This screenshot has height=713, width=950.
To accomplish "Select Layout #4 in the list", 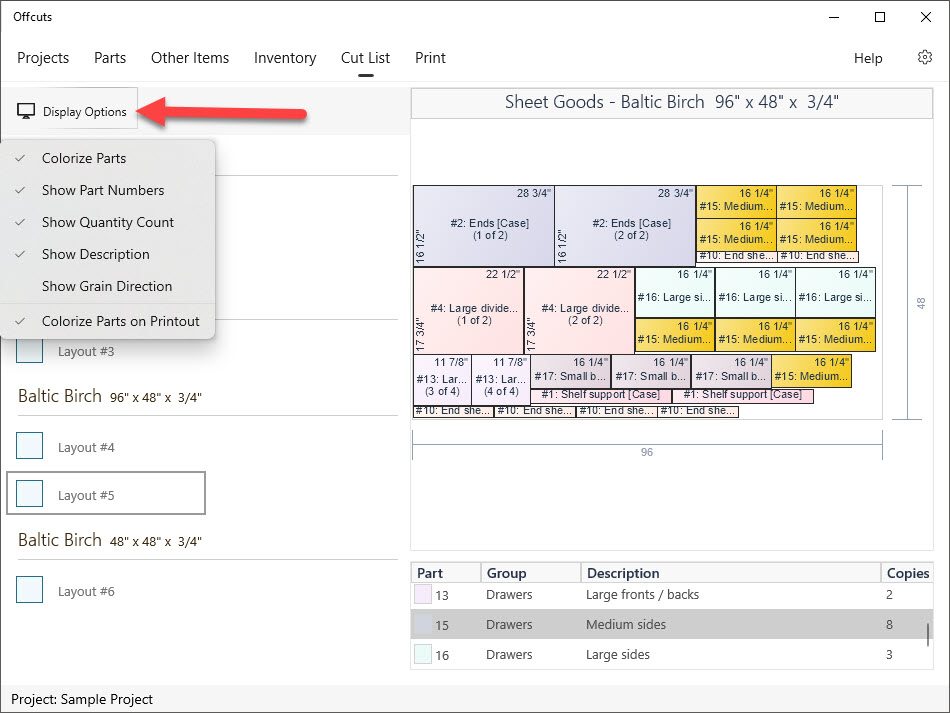I will coord(106,447).
